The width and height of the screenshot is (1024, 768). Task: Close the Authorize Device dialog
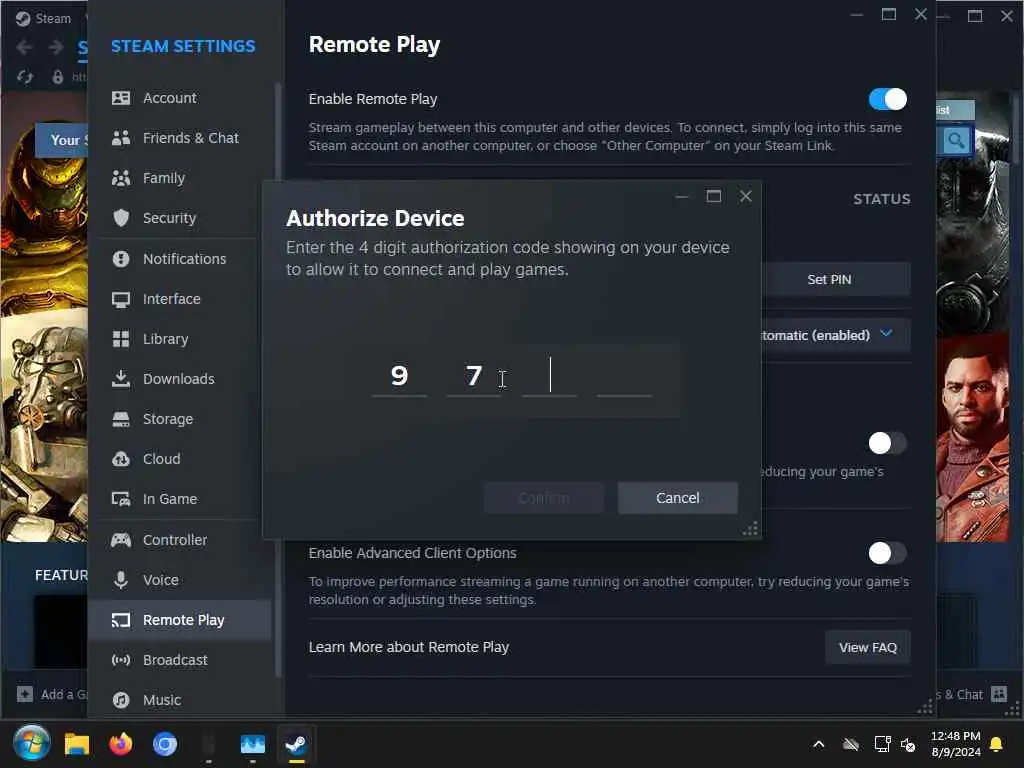745,196
